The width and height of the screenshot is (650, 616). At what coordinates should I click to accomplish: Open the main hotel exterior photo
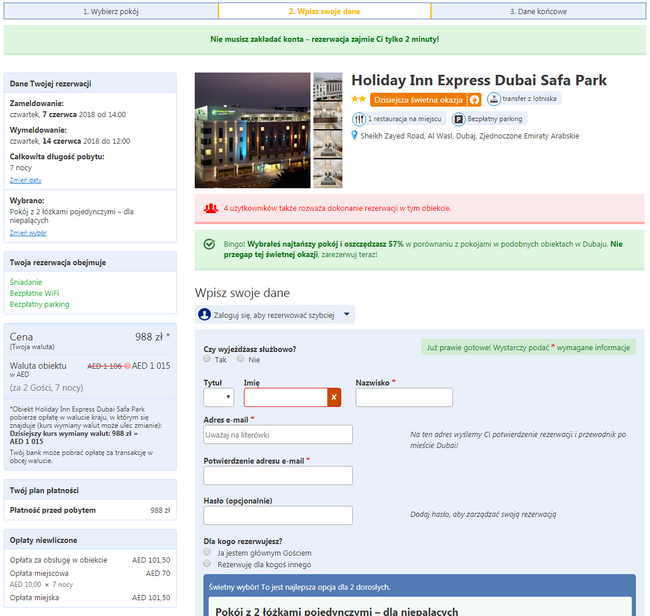click(x=252, y=130)
